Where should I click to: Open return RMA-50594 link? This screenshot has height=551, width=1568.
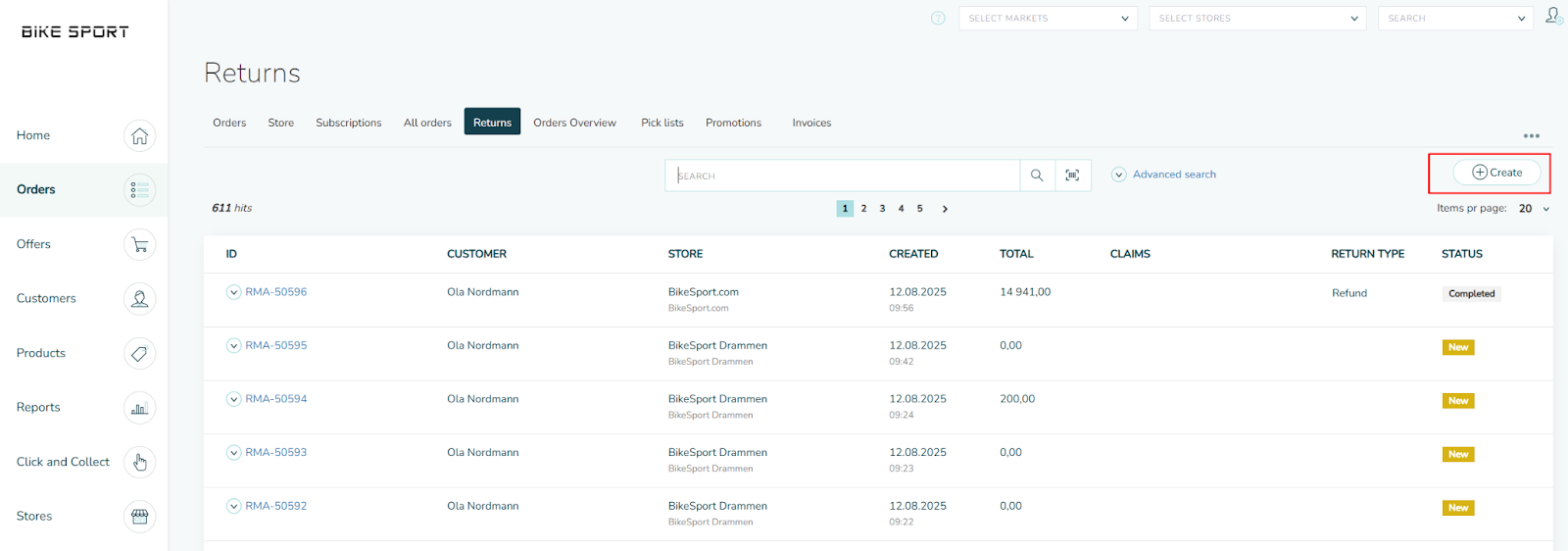275,399
